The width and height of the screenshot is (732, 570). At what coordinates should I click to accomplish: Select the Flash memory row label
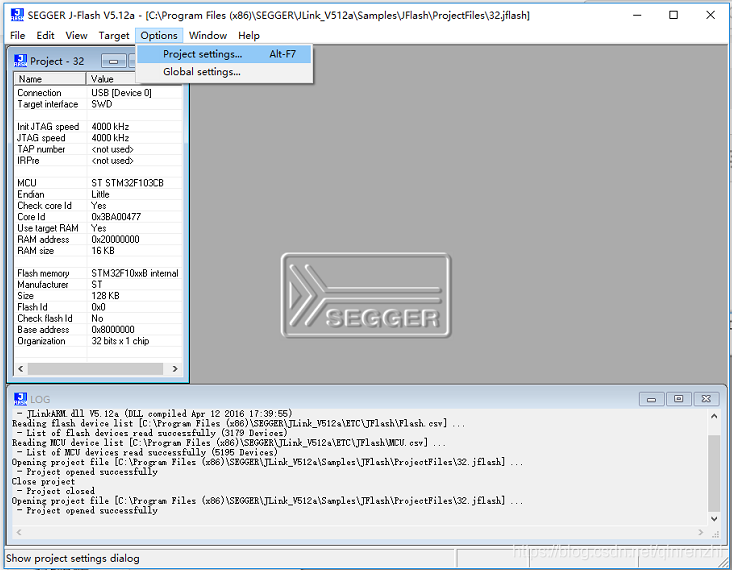point(43,273)
